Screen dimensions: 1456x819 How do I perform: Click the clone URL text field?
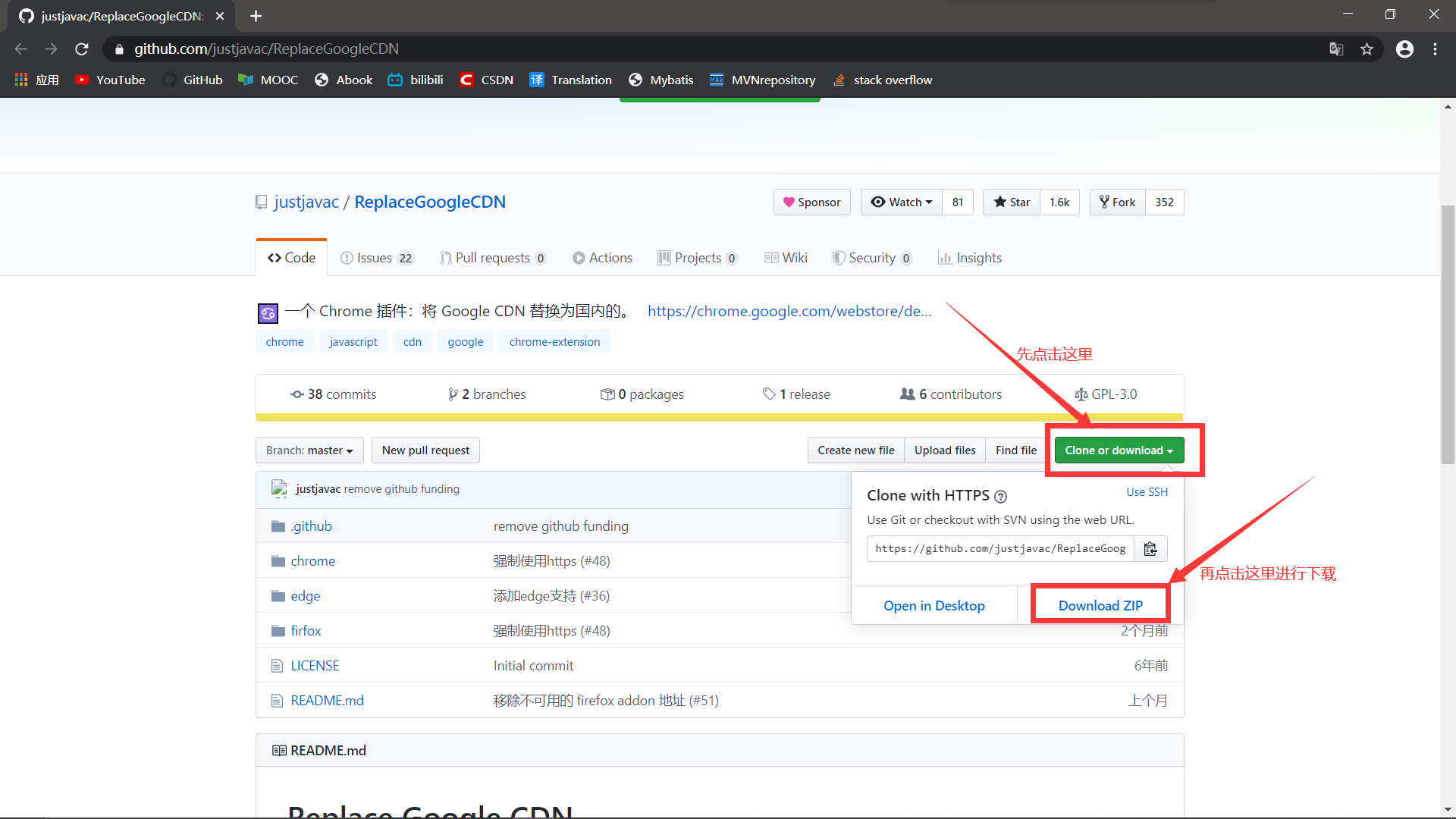point(999,549)
